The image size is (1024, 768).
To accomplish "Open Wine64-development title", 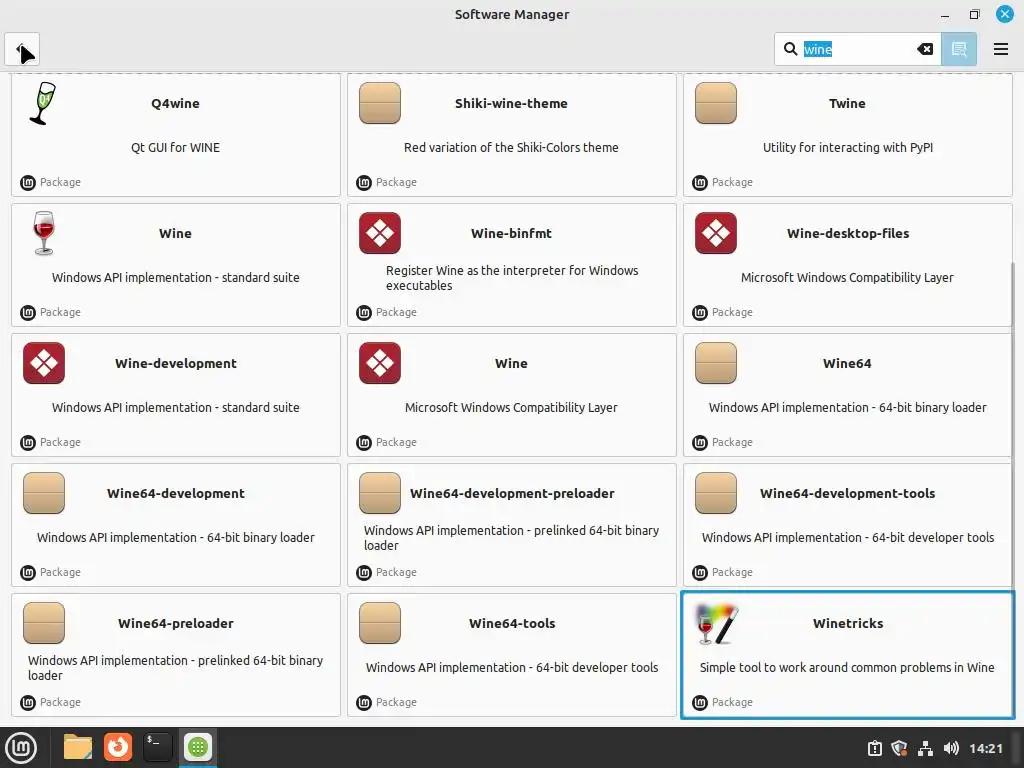I will pos(176,493).
